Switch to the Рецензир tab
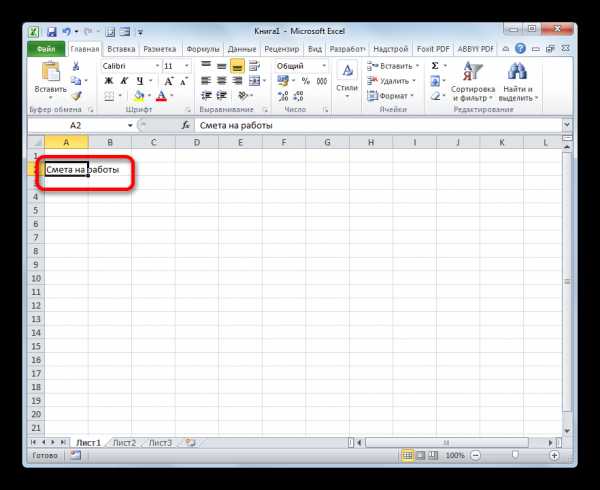 coord(282,49)
